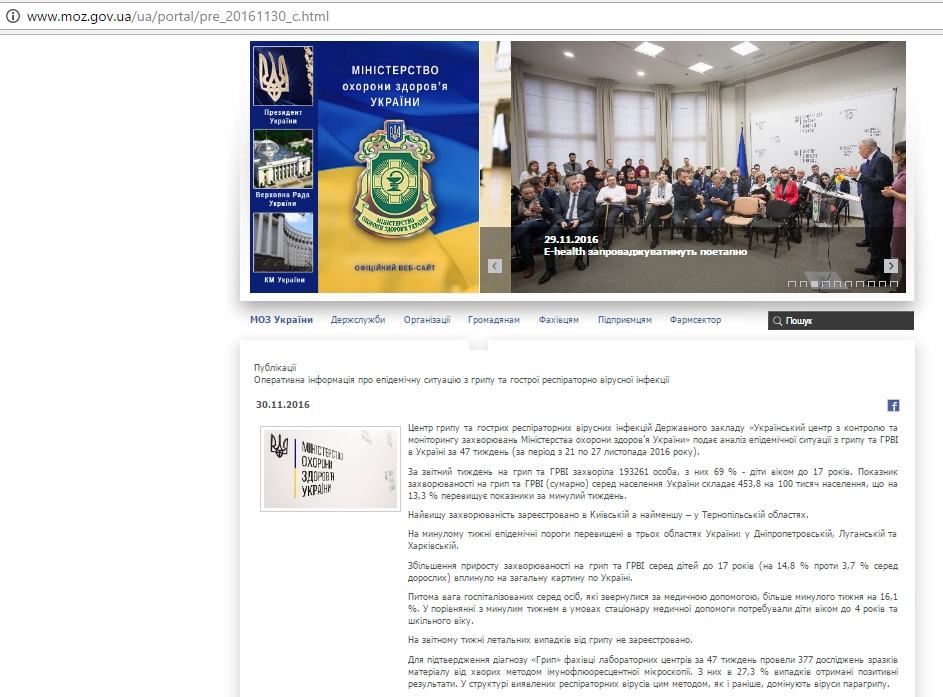The width and height of the screenshot is (943, 697).
Task: Click the 30.11.2016 article date
Action: 283,405
